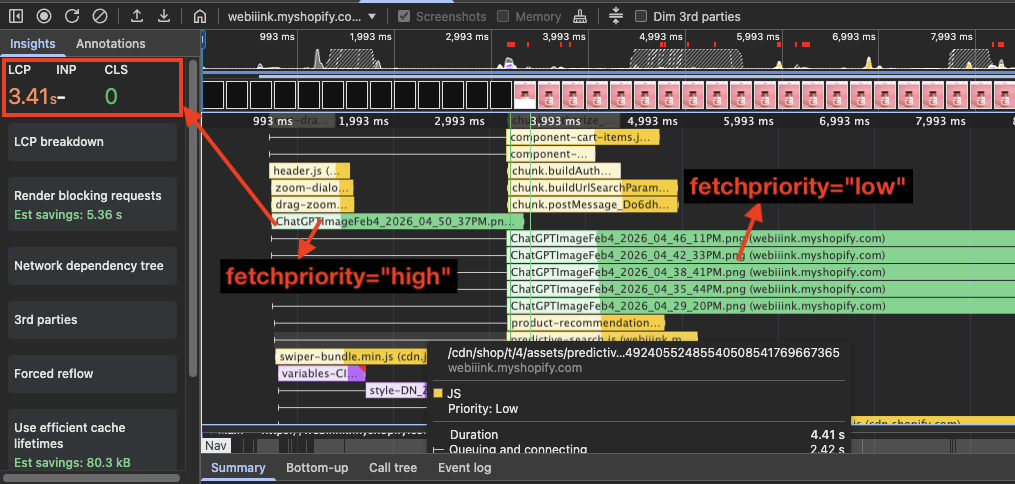Start recording a performance trace
The height and width of the screenshot is (484, 1015).
44,17
